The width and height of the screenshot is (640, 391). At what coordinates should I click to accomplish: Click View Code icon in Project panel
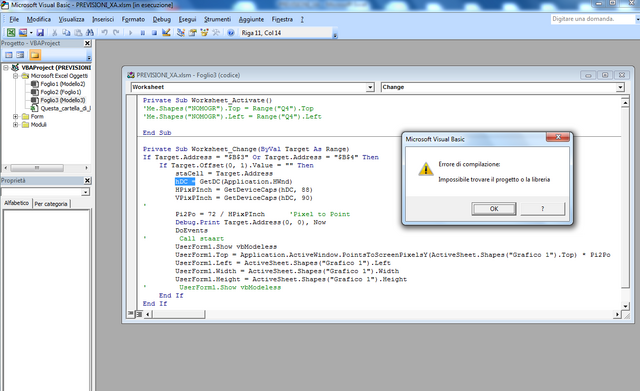point(9,55)
